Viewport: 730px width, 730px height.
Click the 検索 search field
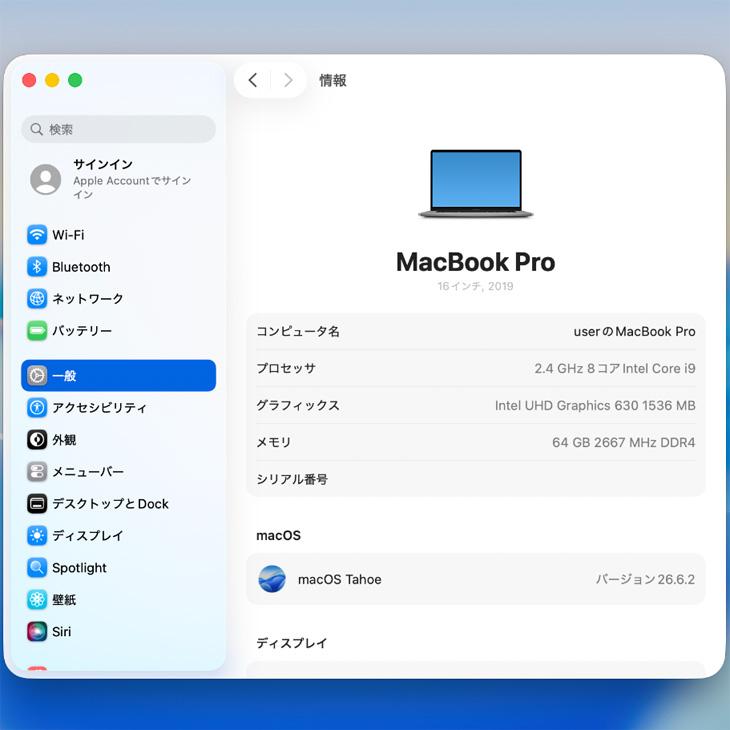[118, 129]
